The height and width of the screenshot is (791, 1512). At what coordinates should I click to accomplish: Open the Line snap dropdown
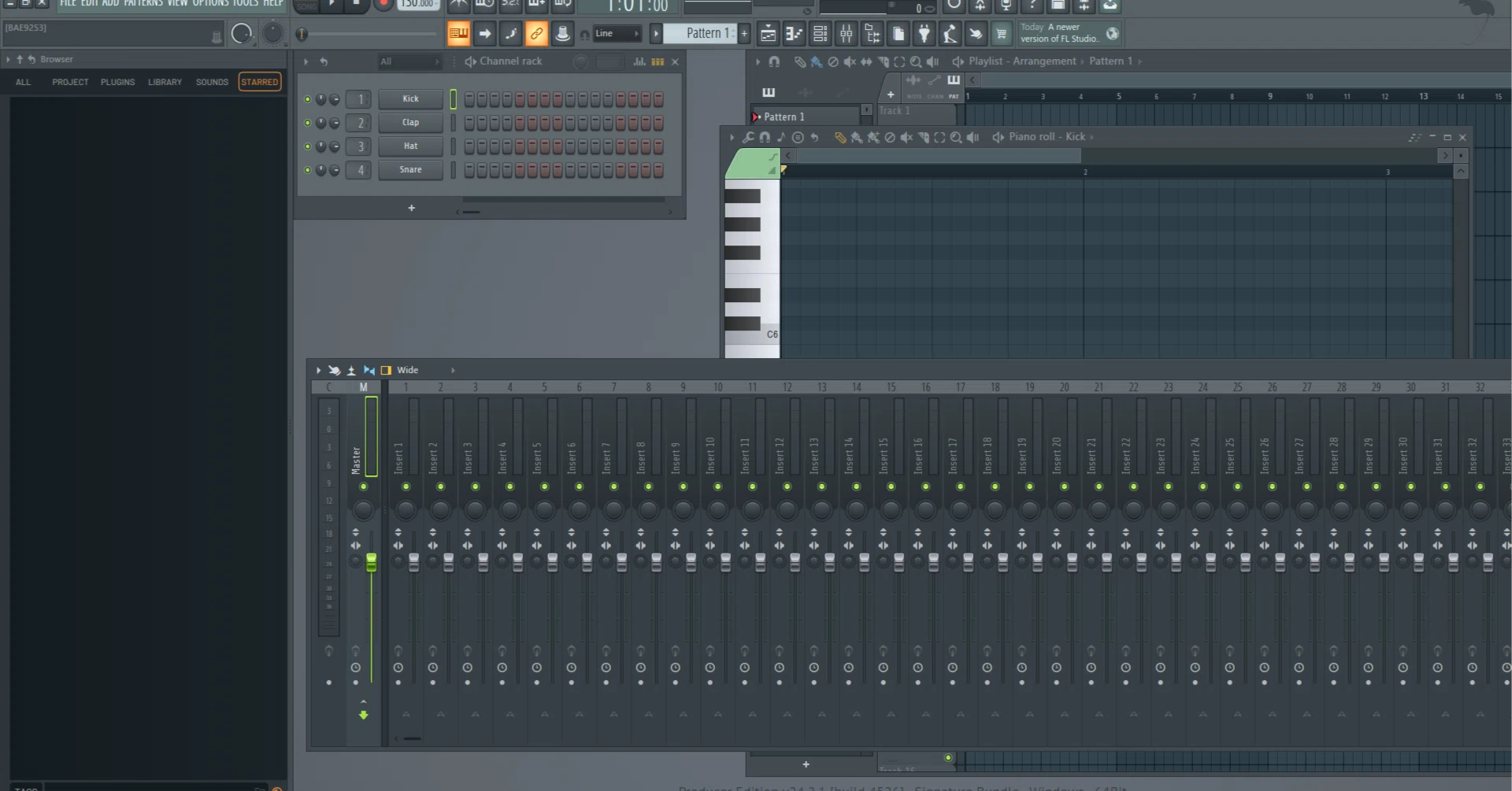(x=617, y=34)
